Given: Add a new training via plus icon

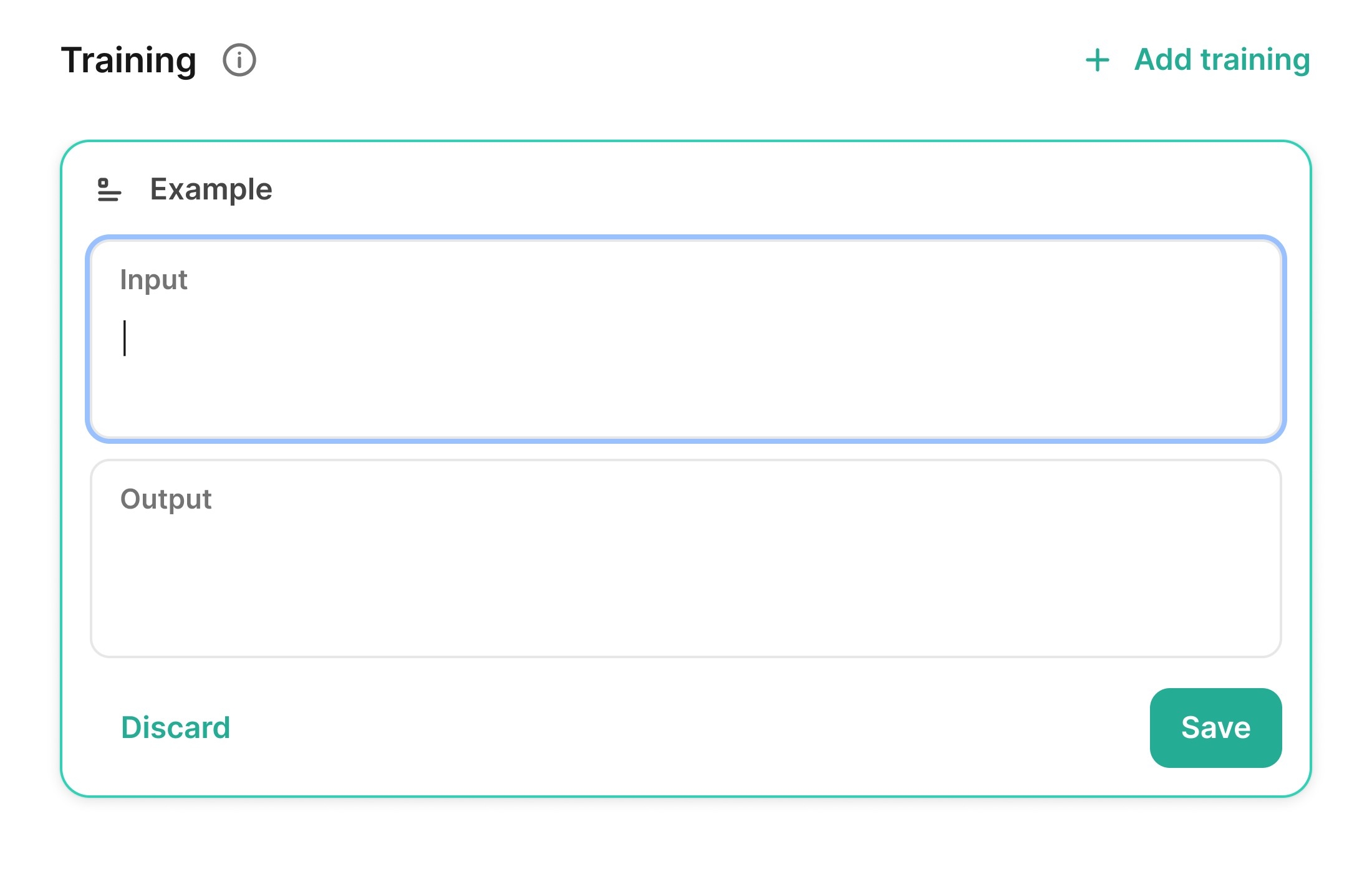Looking at the screenshot, I should [x=1097, y=60].
